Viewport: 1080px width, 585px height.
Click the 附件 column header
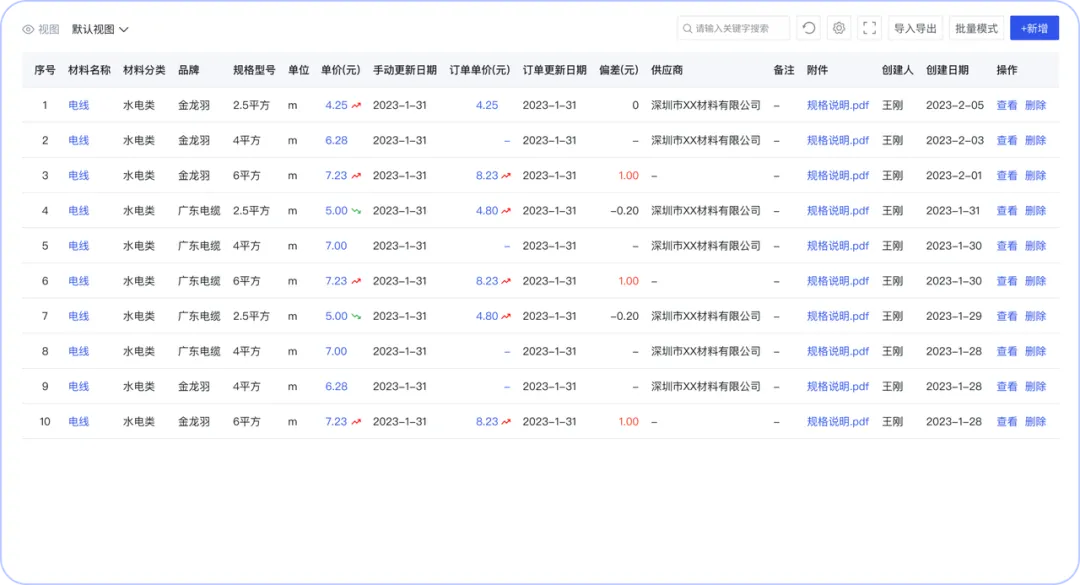coord(817,70)
